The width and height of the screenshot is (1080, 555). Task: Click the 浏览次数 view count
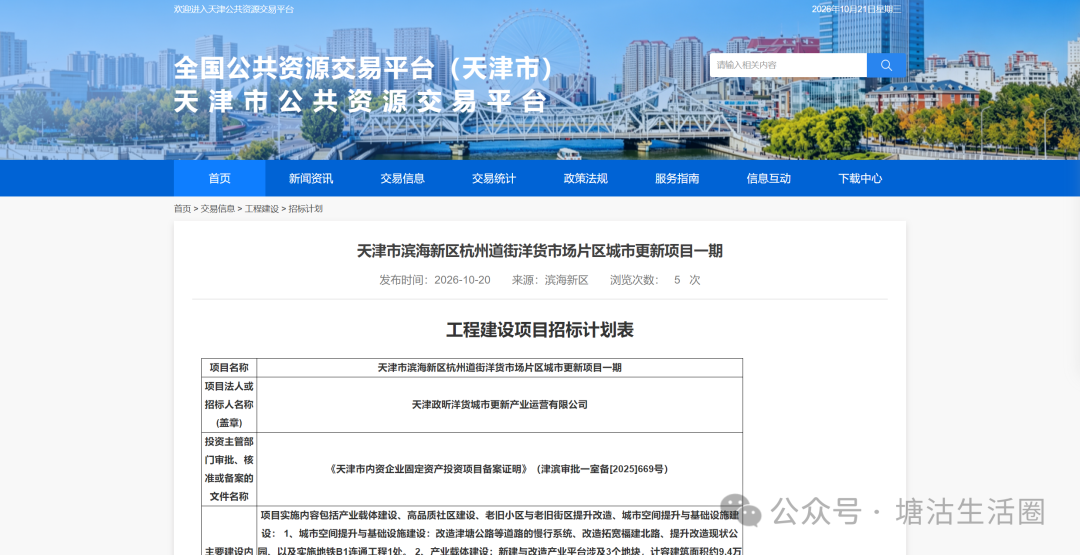(x=655, y=280)
